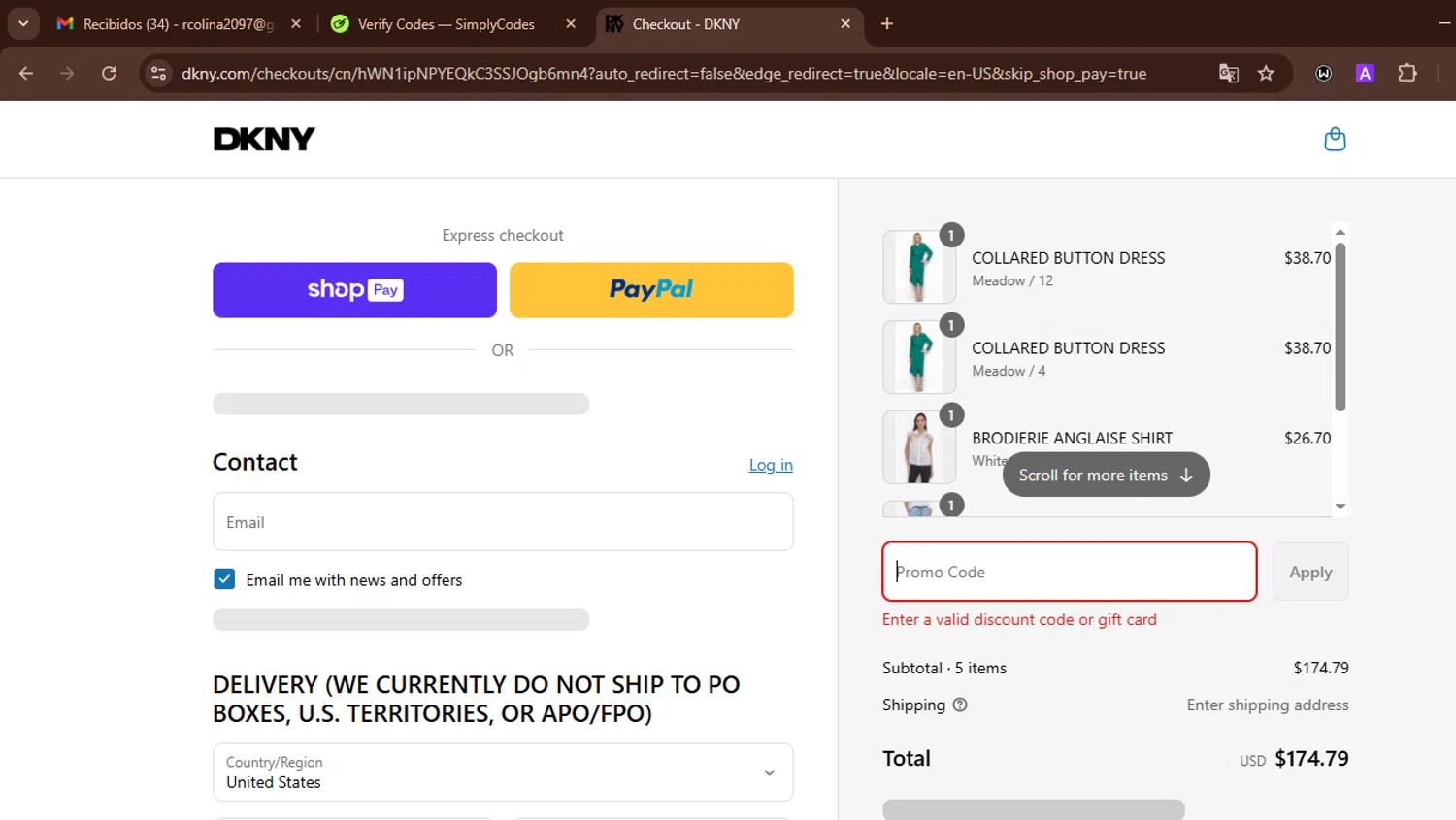Open the purple A extension

tap(1365, 73)
